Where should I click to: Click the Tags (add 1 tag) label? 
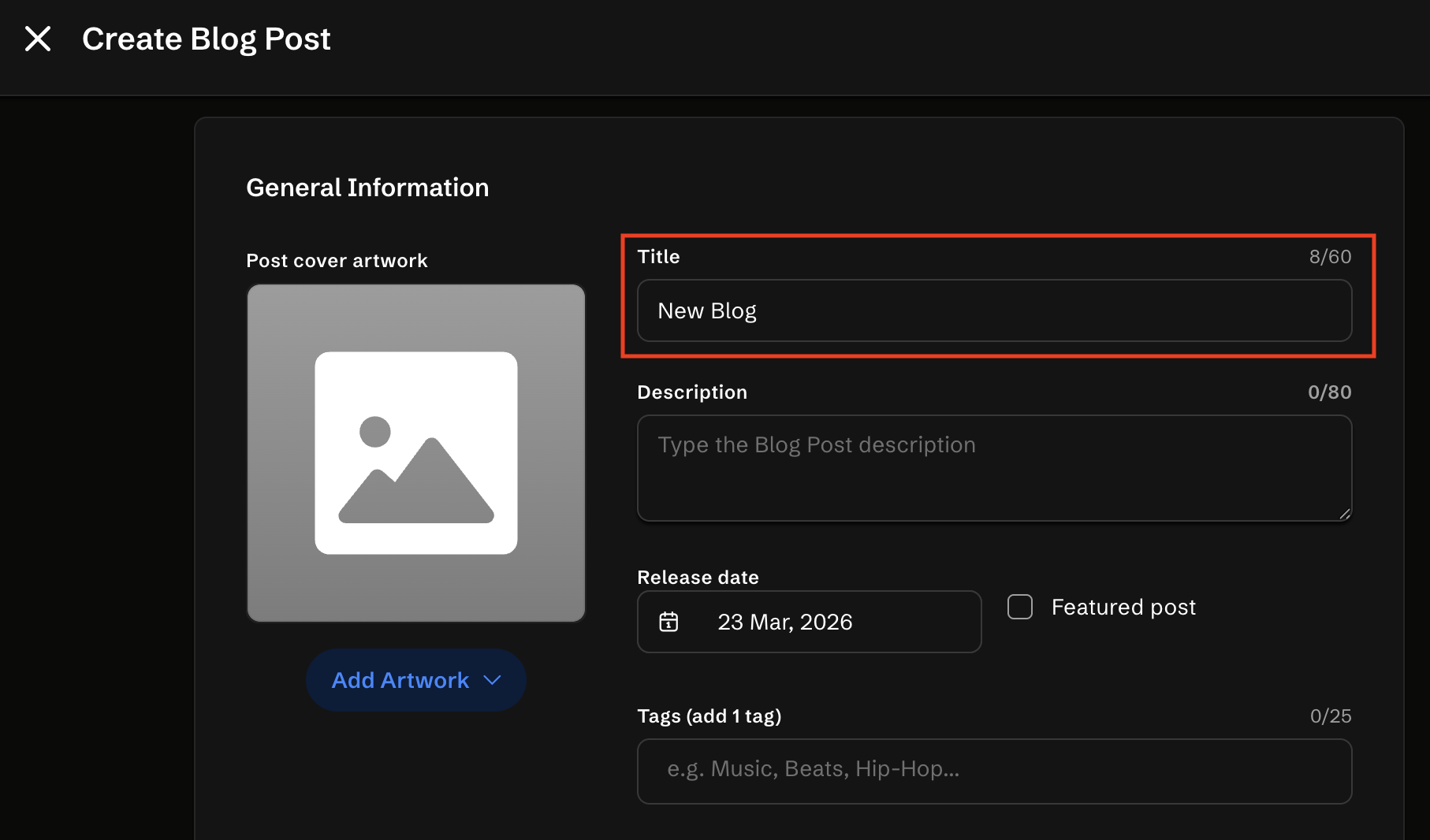[709, 716]
